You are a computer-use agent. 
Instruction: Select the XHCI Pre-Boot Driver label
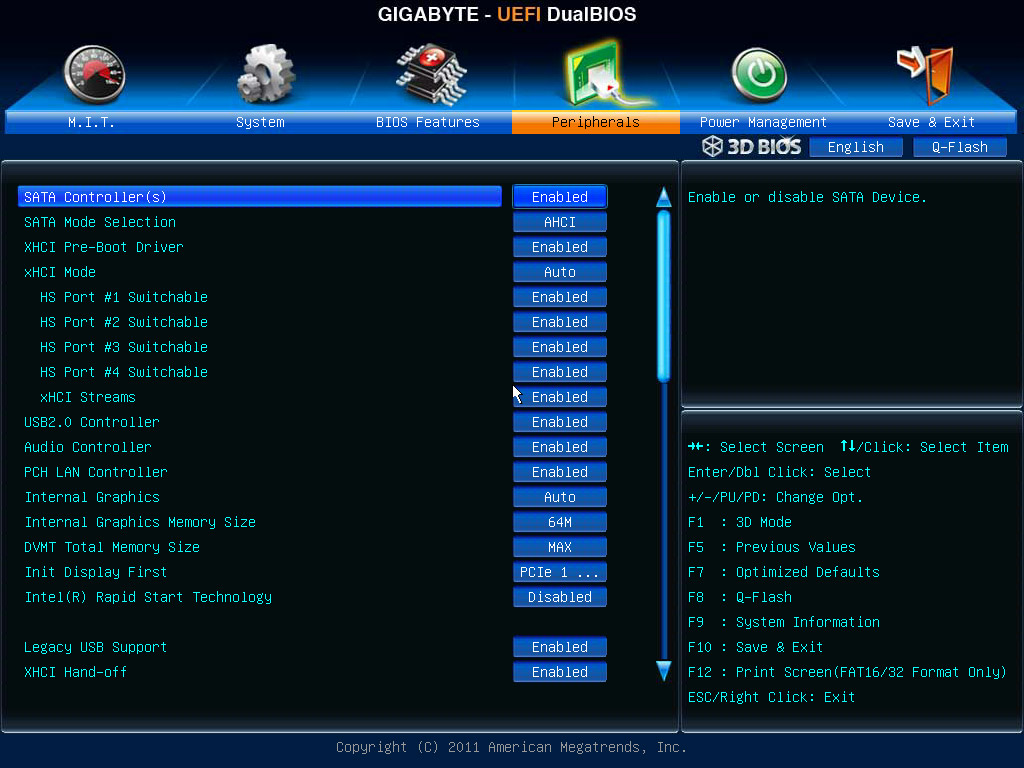pyautogui.click(x=104, y=247)
